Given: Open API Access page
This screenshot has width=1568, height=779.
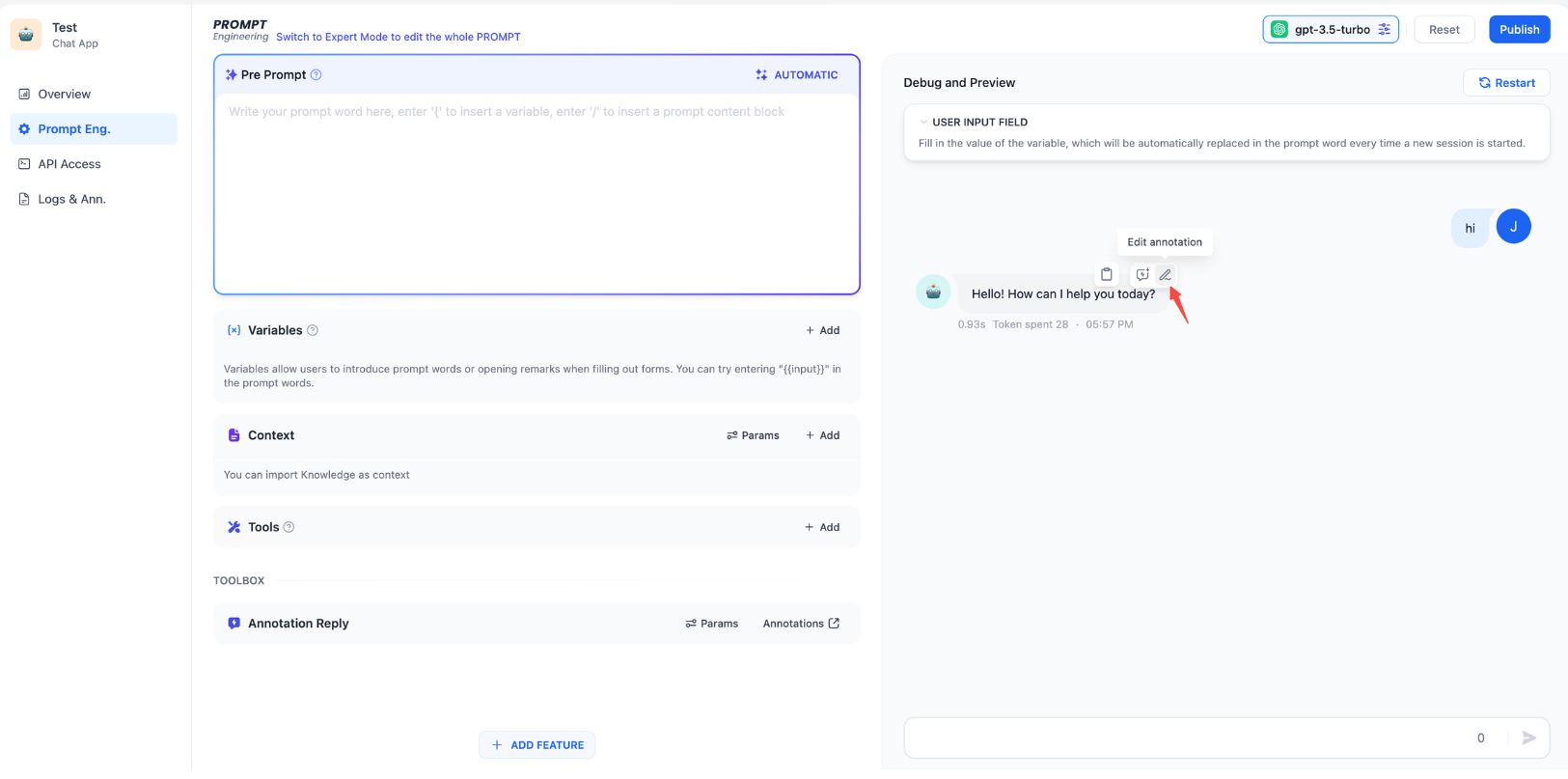Looking at the screenshot, I should [x=69, y=164].
